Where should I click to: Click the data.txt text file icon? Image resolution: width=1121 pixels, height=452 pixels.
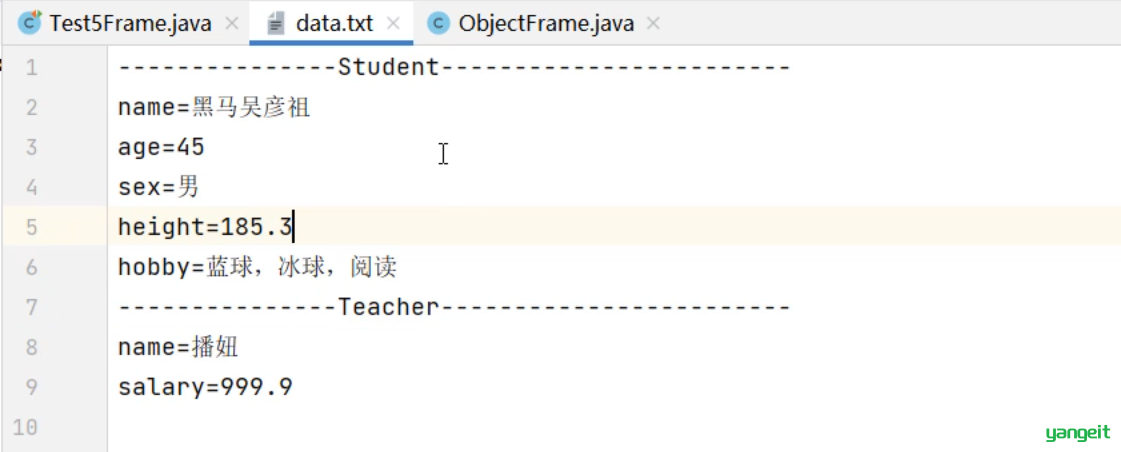pos(275,24)
